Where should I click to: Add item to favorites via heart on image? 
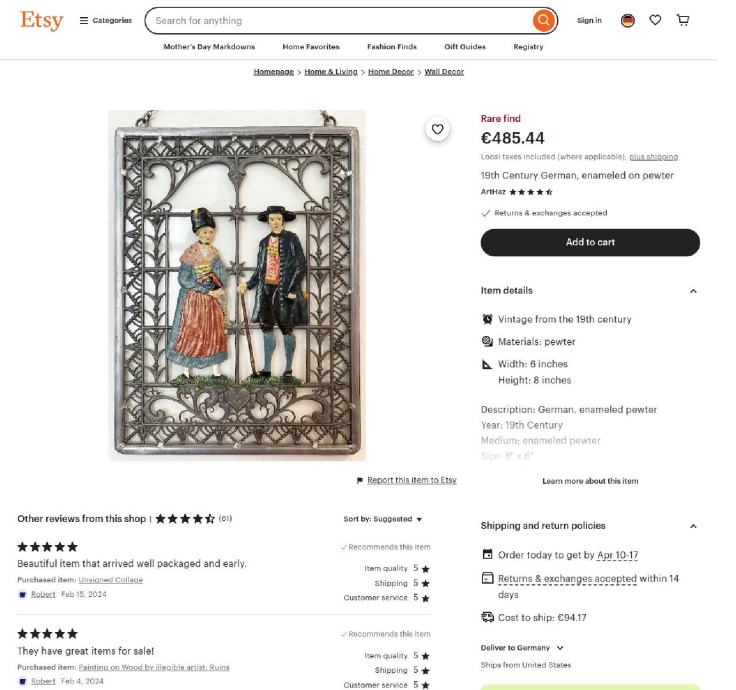(x=437, y=129)
